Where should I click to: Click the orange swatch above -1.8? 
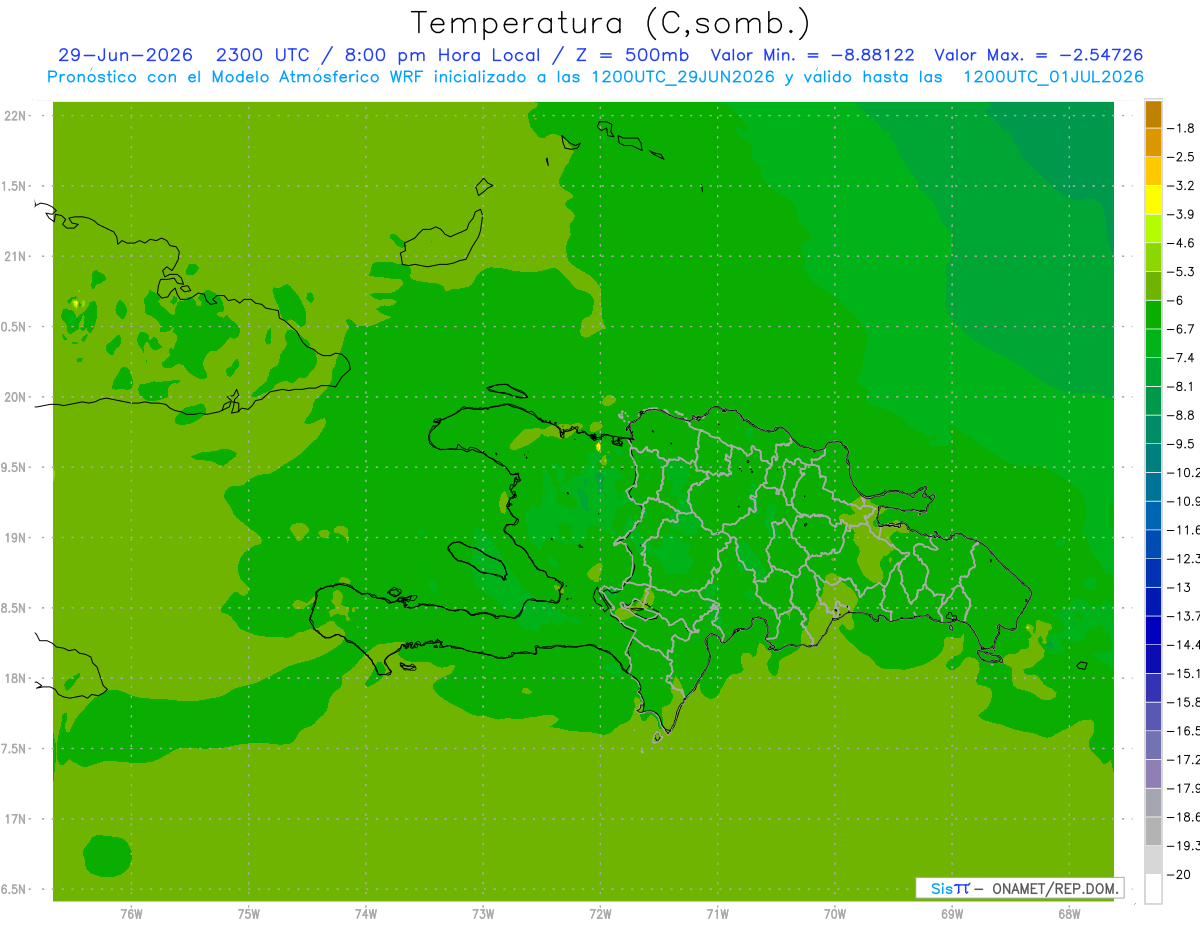[x=1153, y=114]
